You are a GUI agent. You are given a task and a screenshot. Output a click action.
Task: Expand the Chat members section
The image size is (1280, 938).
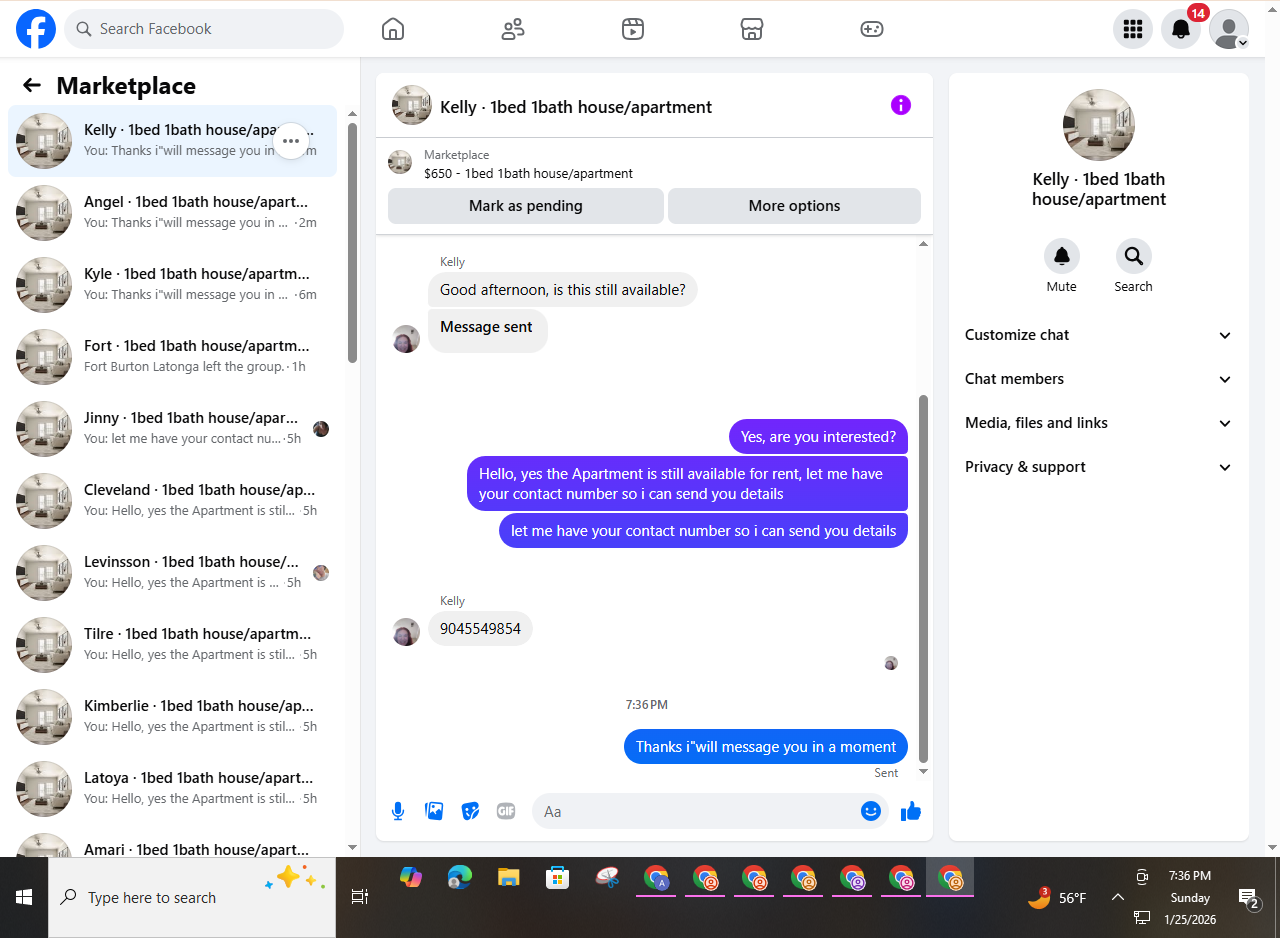(1099, 379)
